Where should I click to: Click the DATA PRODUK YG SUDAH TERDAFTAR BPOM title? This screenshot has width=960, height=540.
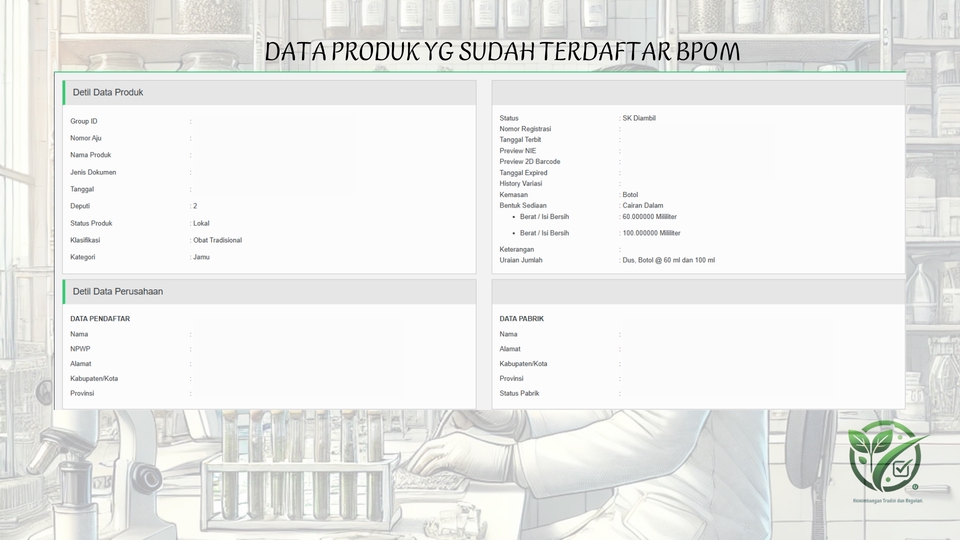point(502,53)
